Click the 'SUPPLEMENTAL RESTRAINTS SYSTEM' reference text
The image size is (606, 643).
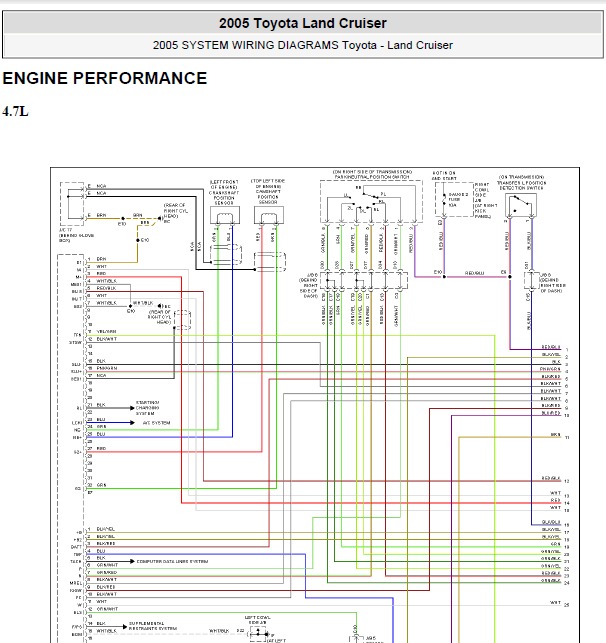(153, 626)
